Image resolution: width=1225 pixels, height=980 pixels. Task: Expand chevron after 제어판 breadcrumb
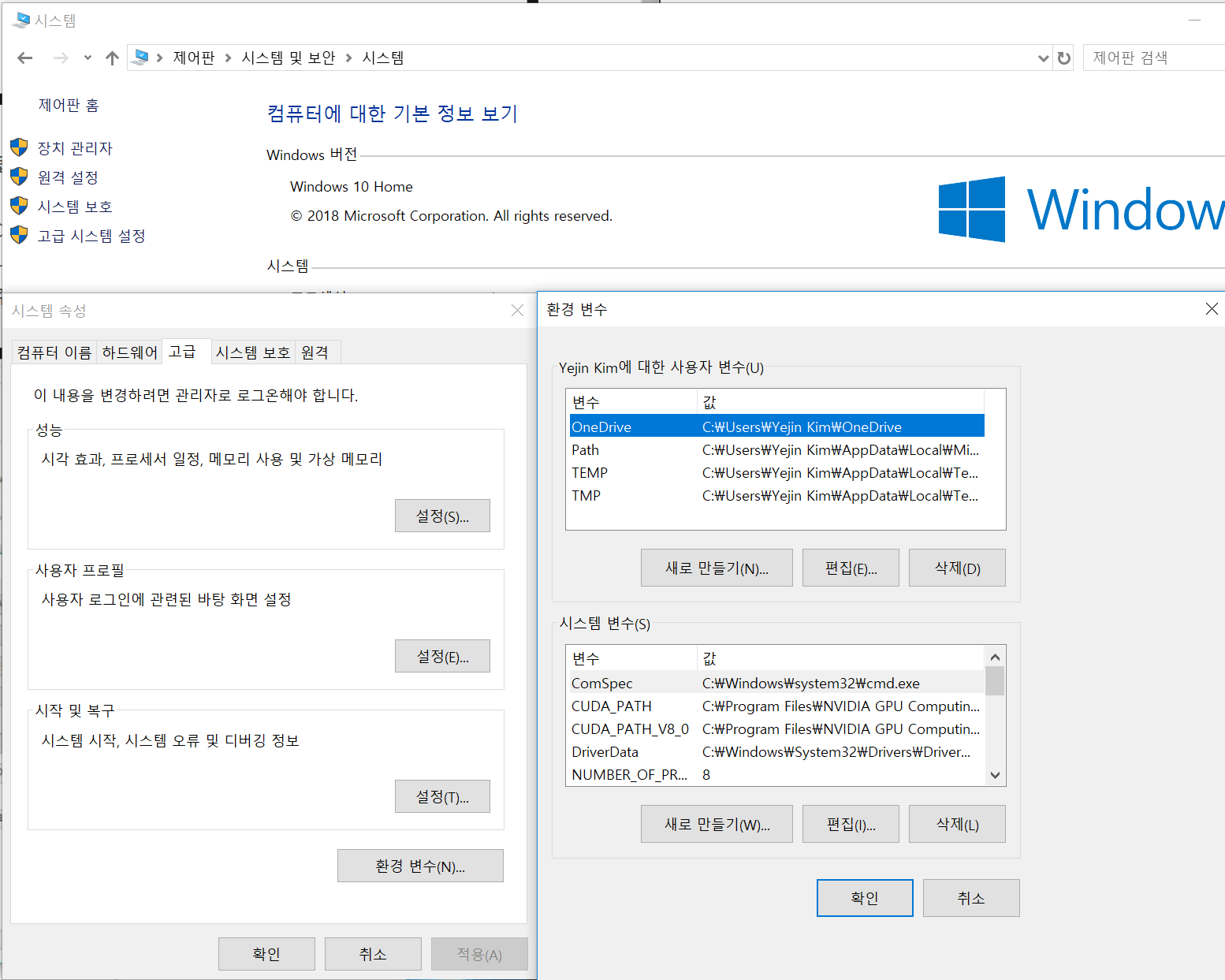228,58
